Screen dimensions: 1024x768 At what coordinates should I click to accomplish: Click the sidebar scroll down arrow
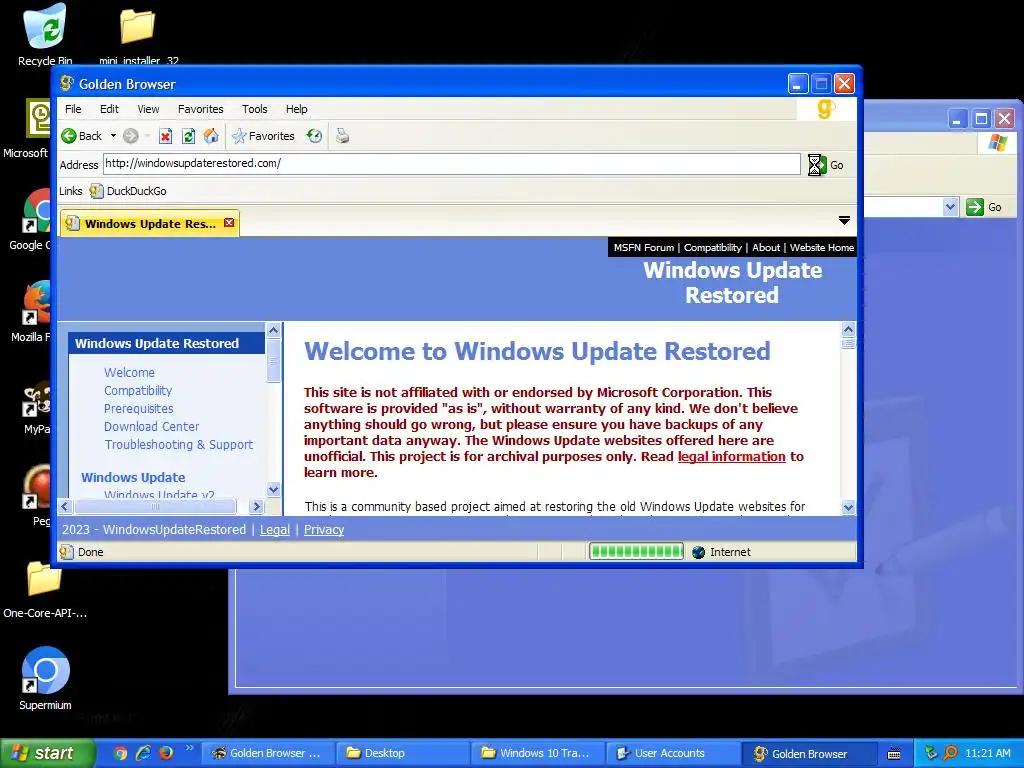(x=274, y=489)
